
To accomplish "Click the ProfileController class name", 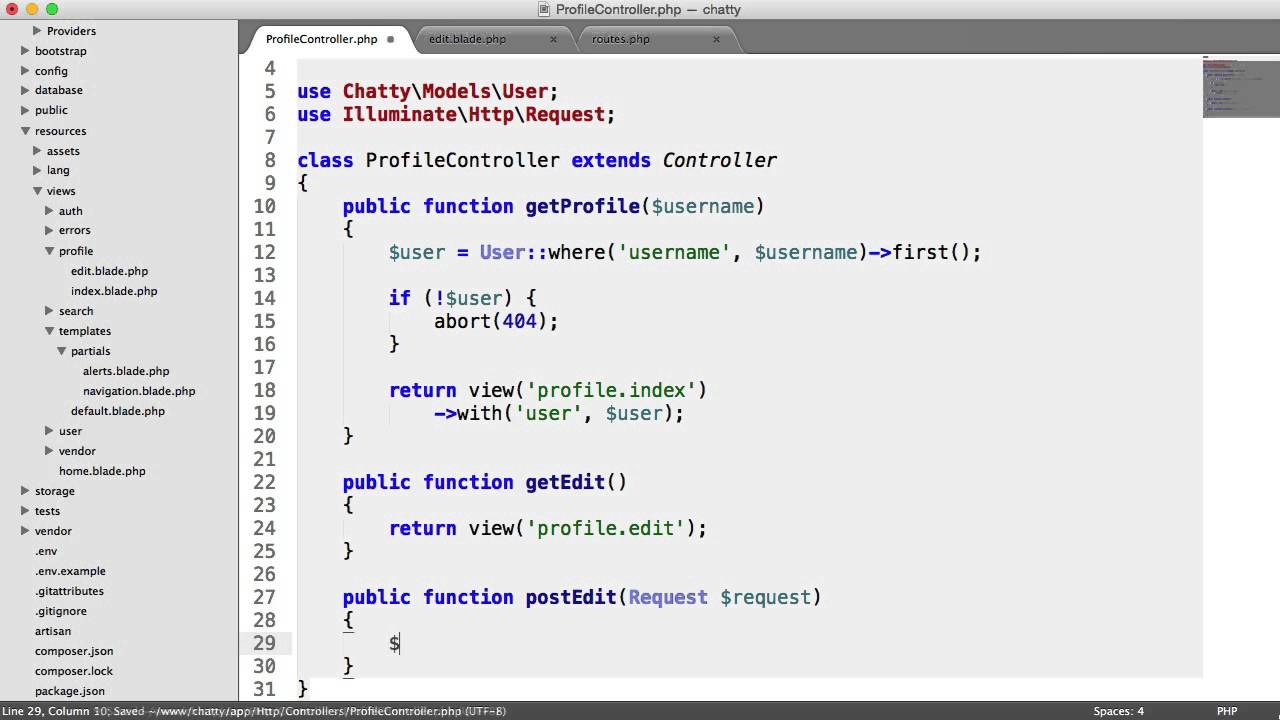I will [x=462, y=160].
